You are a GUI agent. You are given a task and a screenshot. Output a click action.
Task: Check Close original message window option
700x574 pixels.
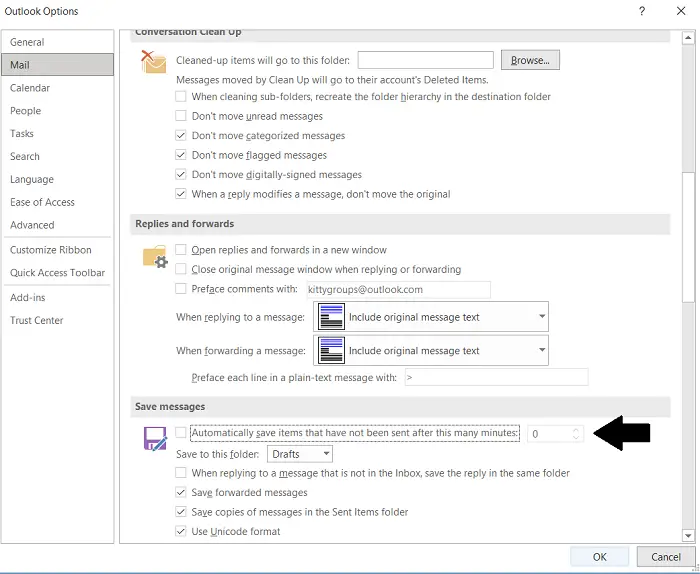181,269
